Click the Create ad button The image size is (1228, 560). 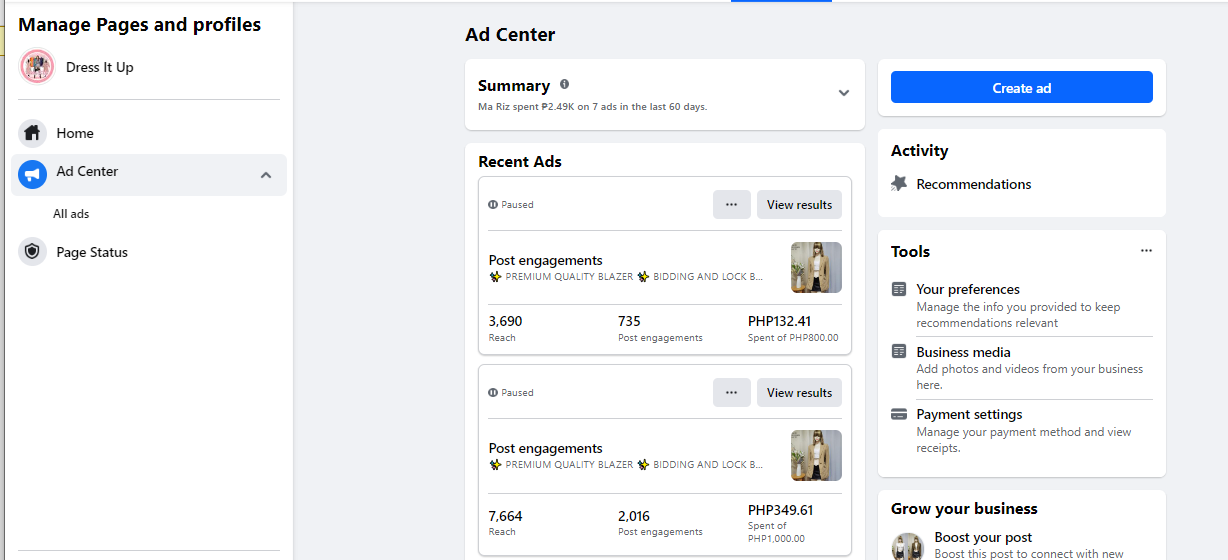click(x=1021, y=87)
